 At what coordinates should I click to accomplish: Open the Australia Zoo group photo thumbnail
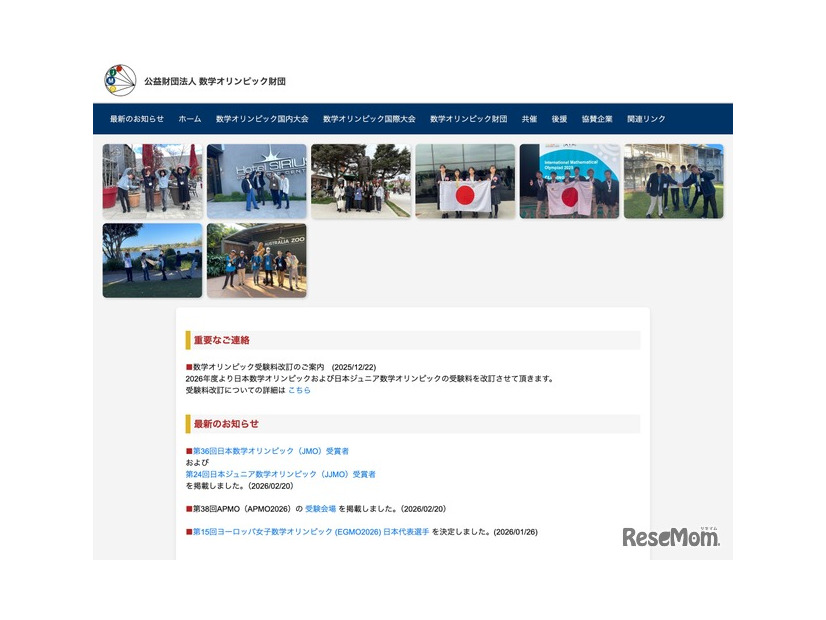tap(257, 260)
